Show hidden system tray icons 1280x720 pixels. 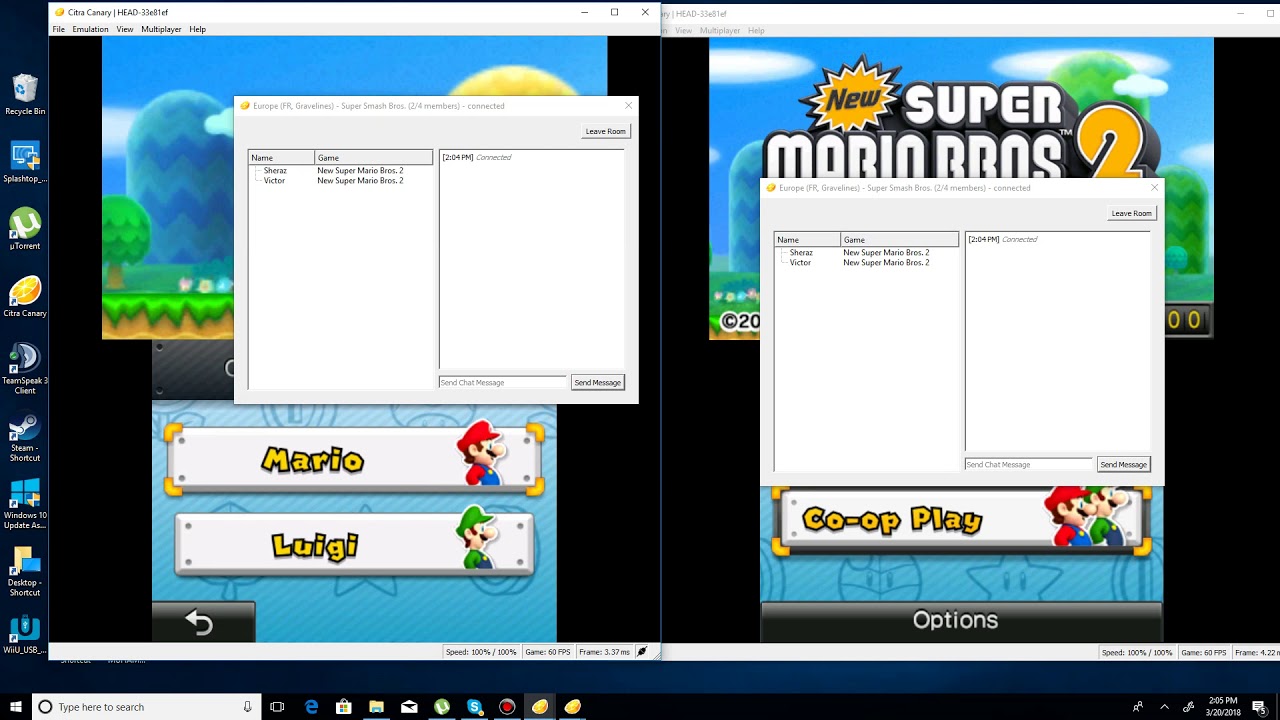click(1164, 707)
